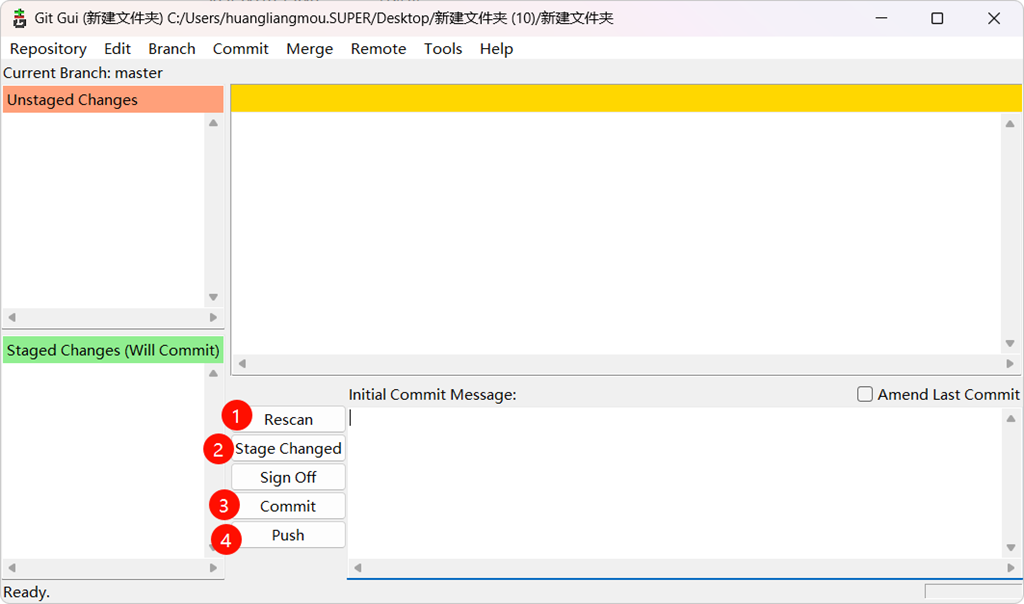This screenshot has width=1024, height=604.
Task: Click the Rescan button
Action: [288, 419]
